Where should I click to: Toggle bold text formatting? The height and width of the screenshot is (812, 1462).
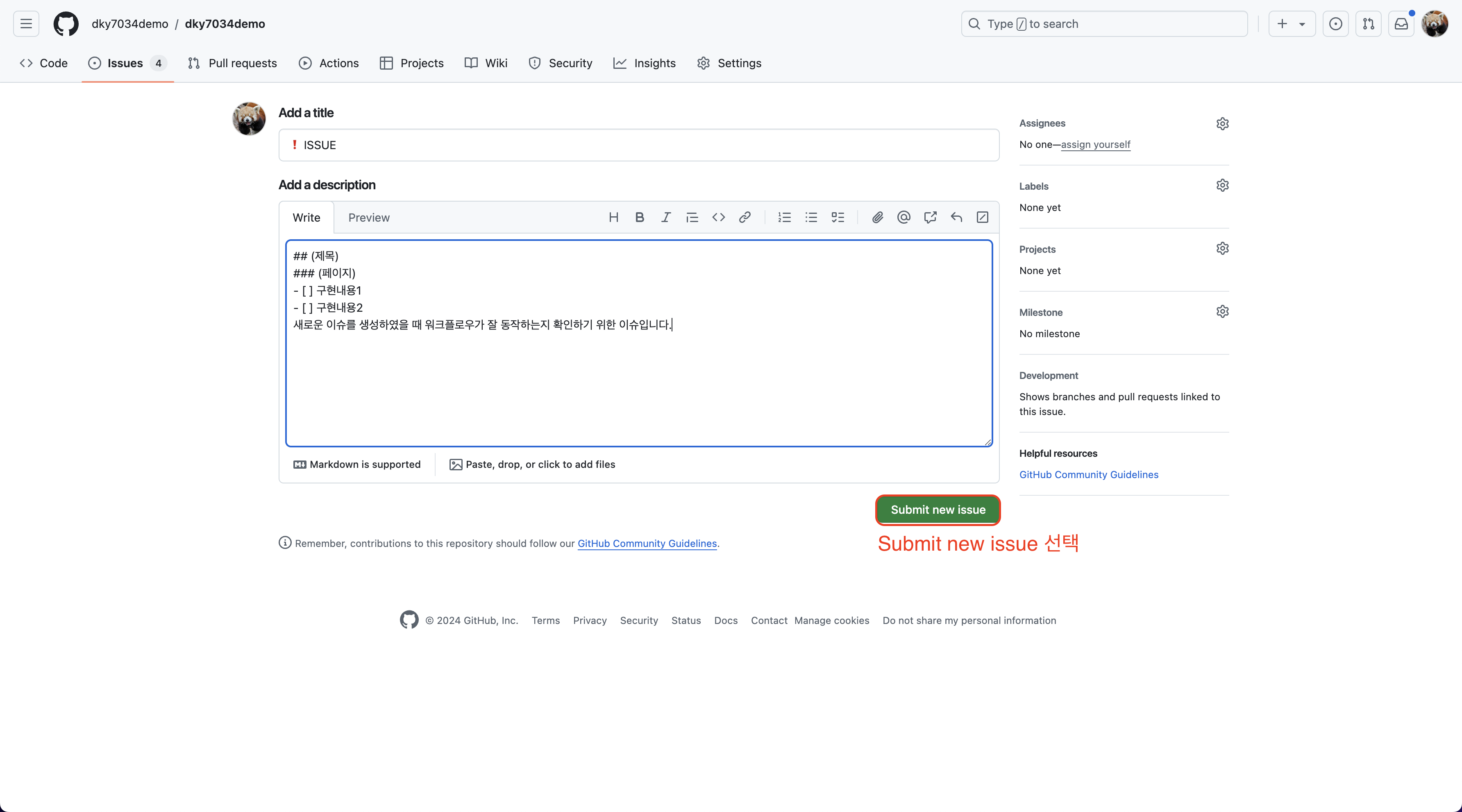639,217
